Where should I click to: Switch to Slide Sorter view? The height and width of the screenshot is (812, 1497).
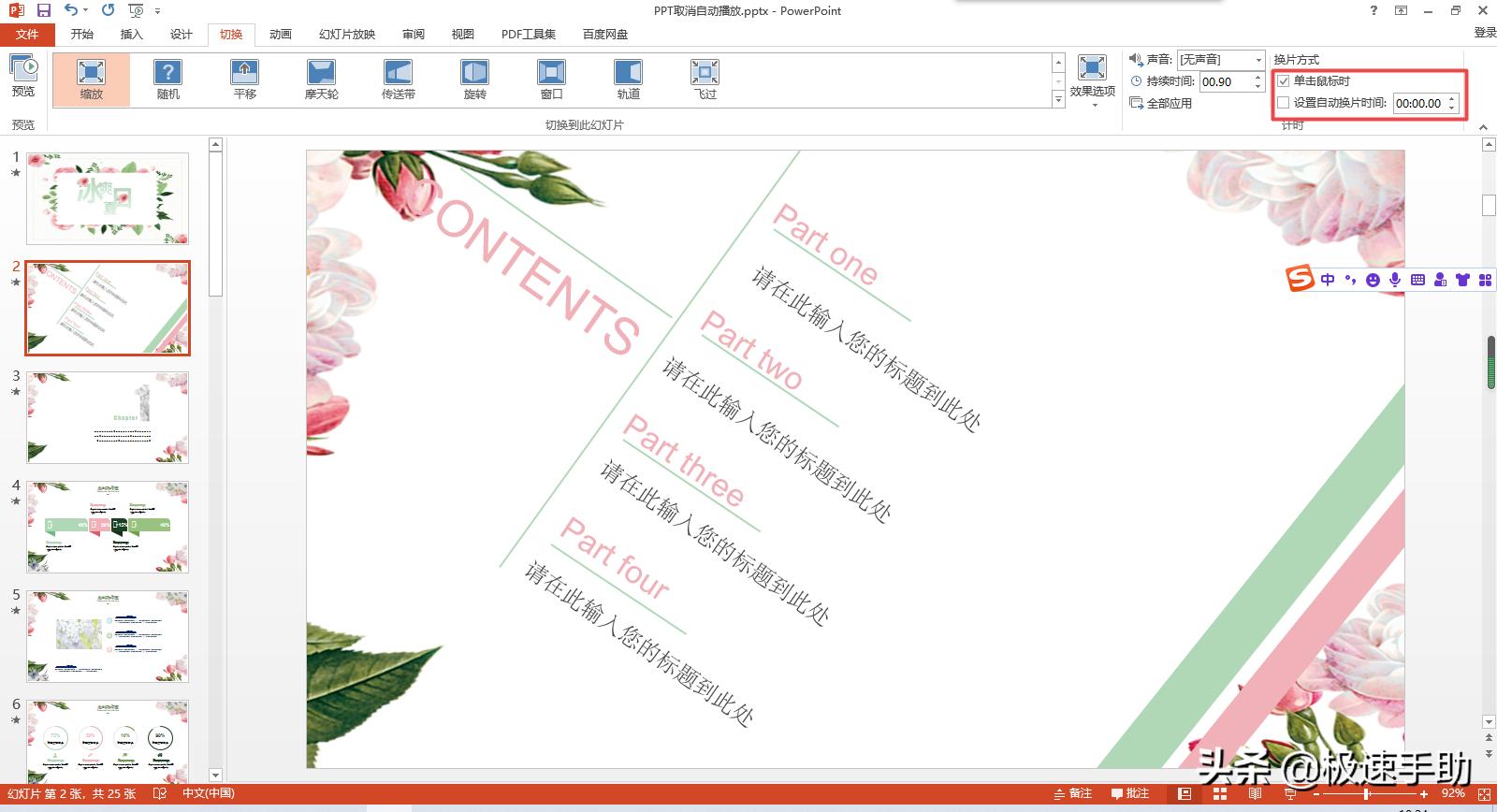click(1220, 793)
